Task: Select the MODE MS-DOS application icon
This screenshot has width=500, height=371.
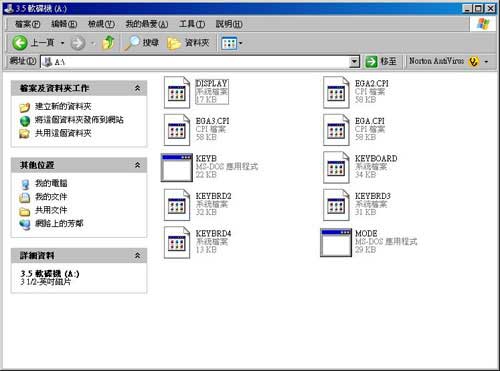Action: 336,243
